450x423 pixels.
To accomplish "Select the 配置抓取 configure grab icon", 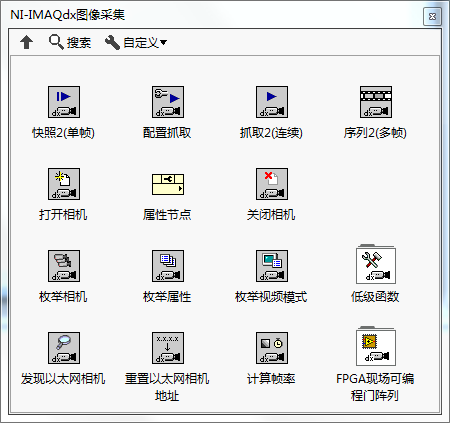I will click(x=168, y=102).
